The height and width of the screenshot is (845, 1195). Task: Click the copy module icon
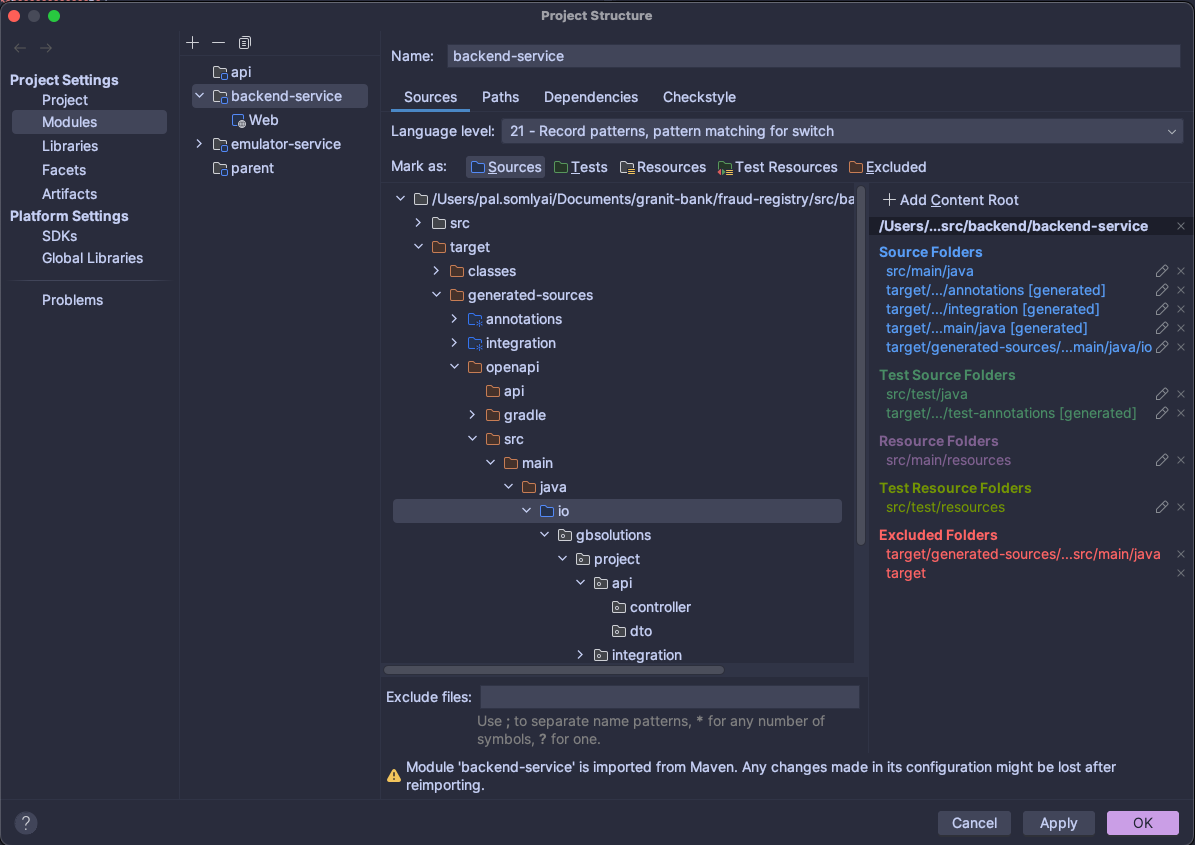[x=245, y=42]
